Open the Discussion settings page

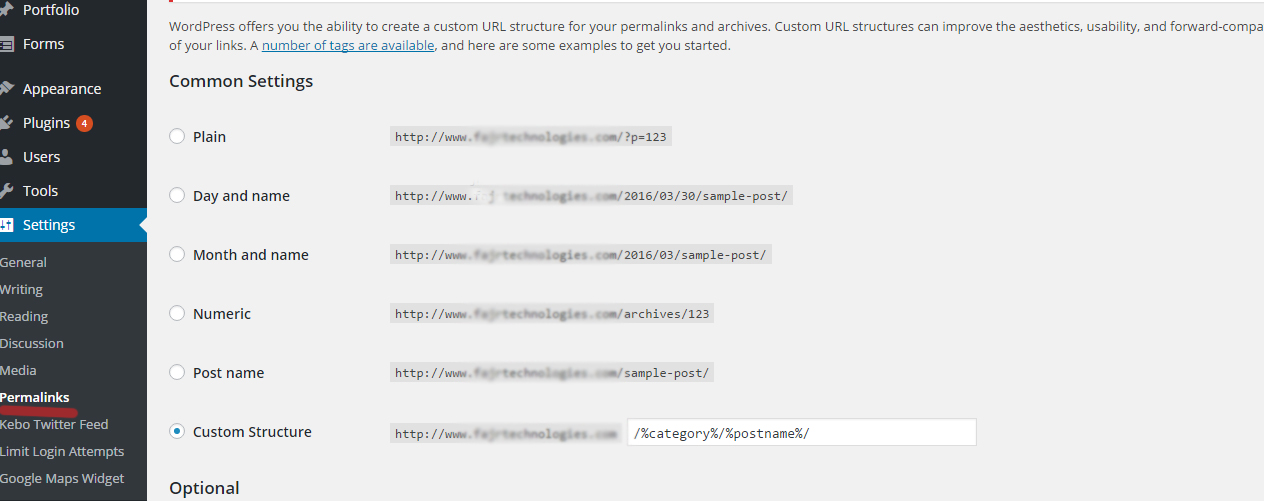32,343
